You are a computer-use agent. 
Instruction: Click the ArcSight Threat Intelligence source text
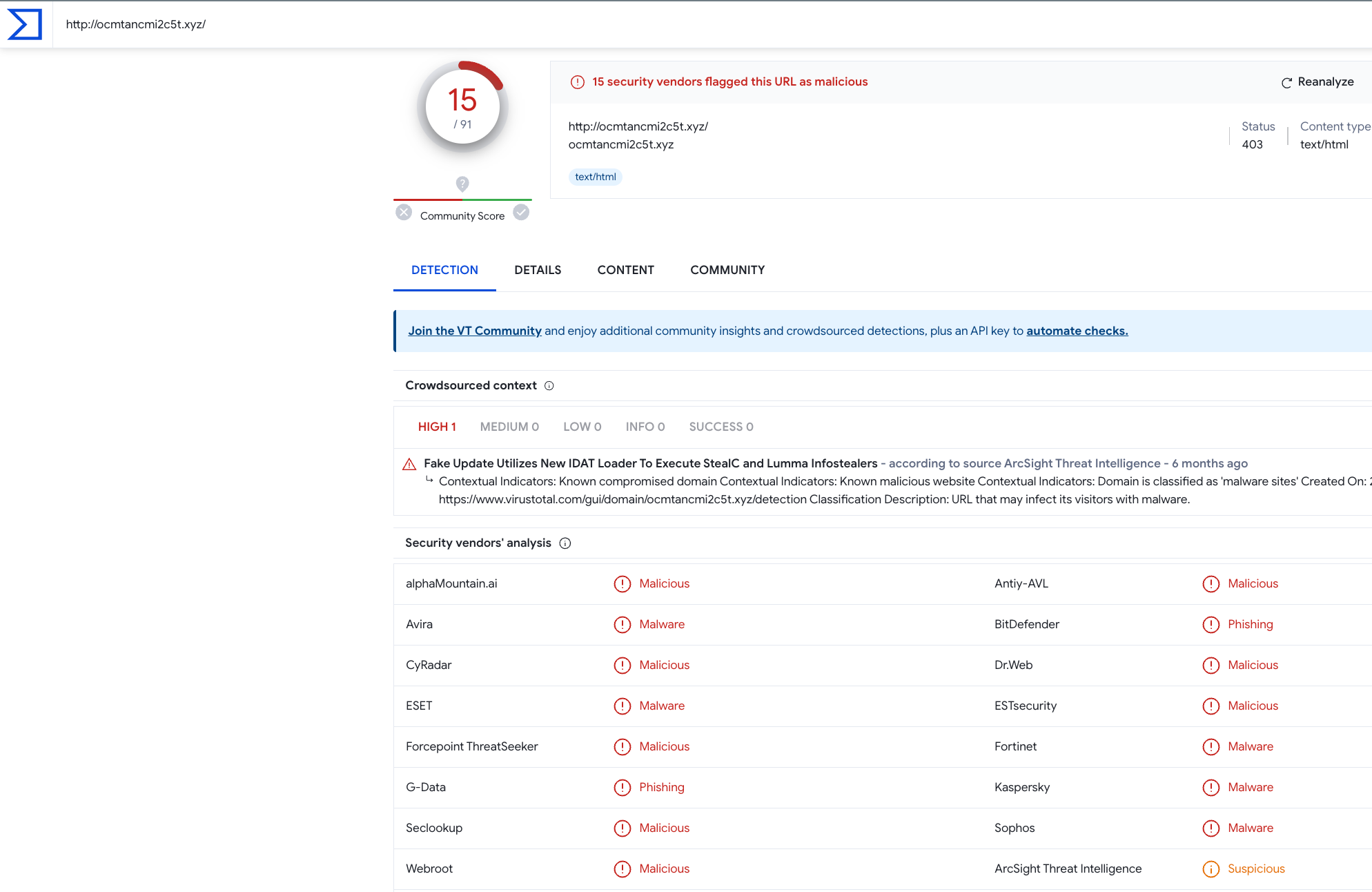(x=1082, y=463)
